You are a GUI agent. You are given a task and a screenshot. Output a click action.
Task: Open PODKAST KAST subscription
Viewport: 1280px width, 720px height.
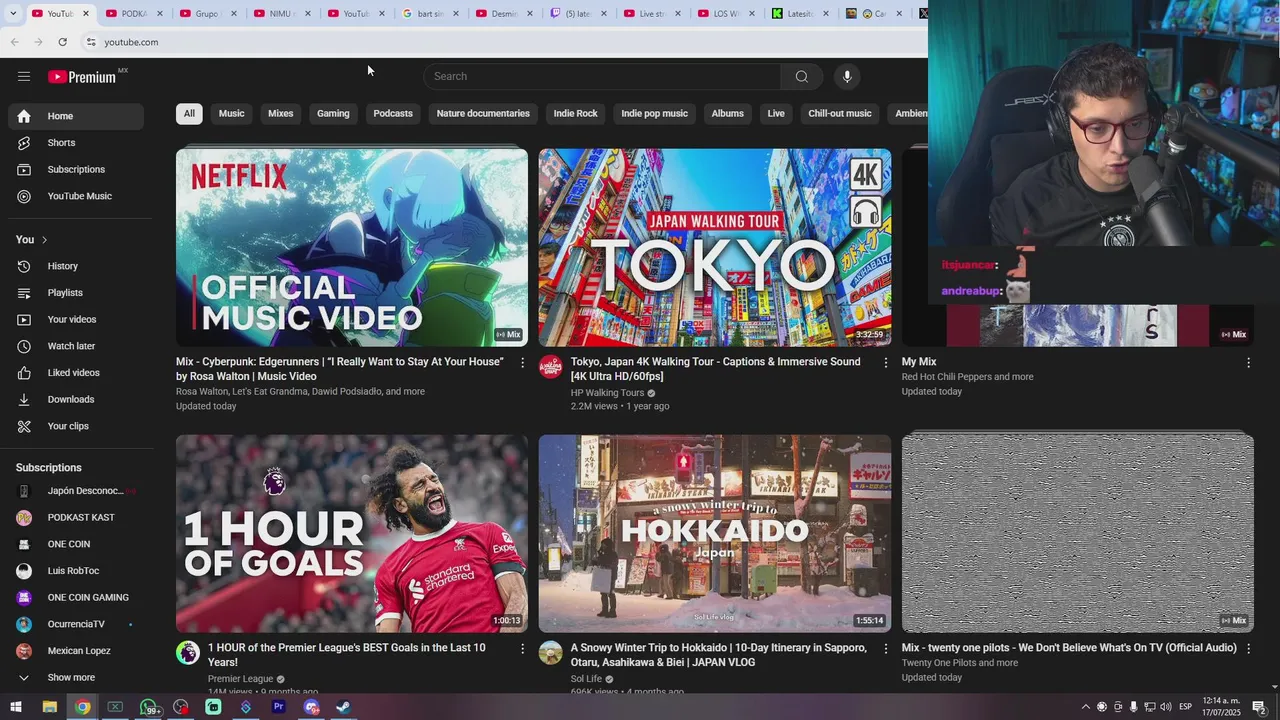click(x=76, y=518)
